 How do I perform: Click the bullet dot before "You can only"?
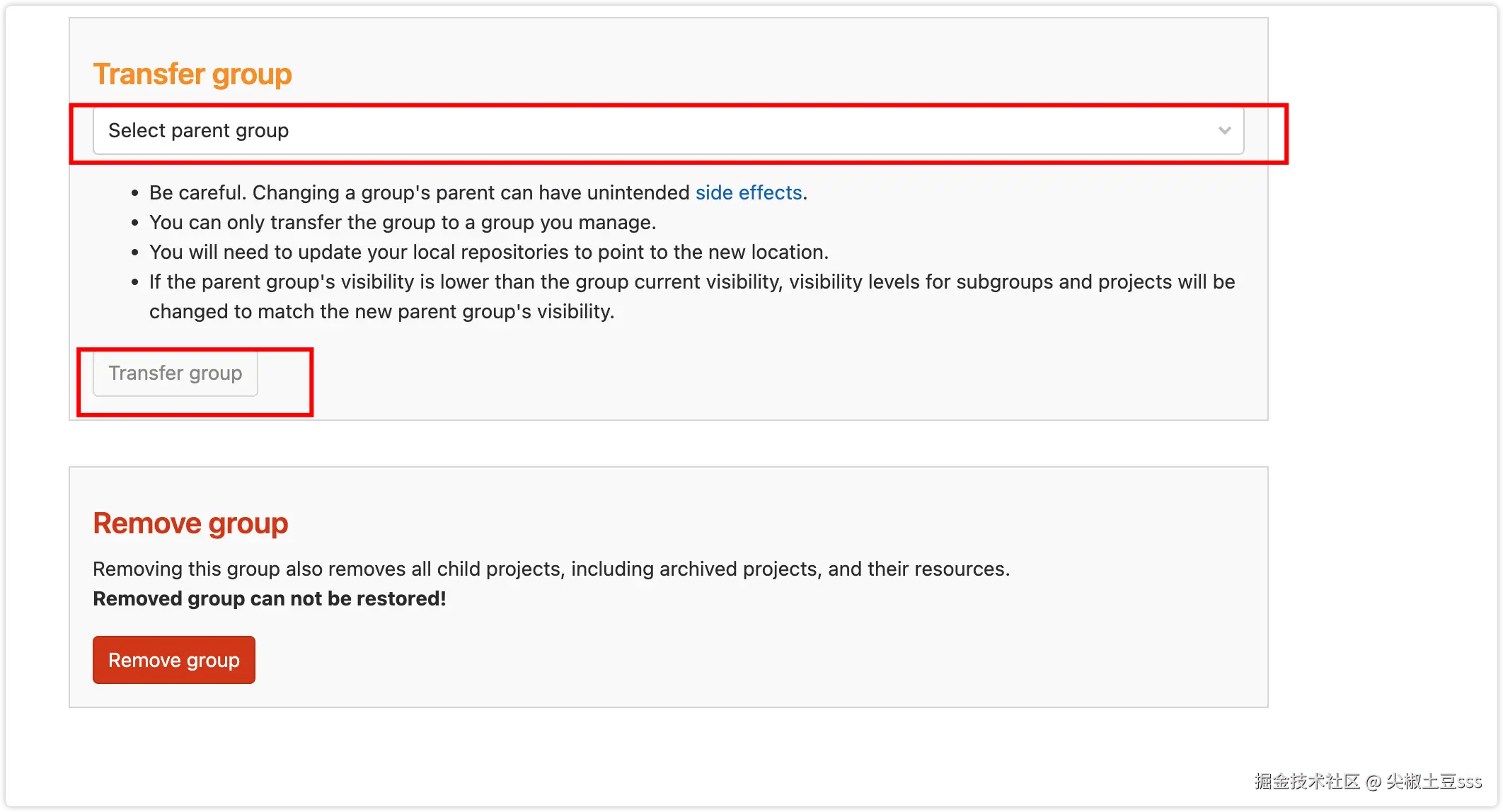[135, 223]
